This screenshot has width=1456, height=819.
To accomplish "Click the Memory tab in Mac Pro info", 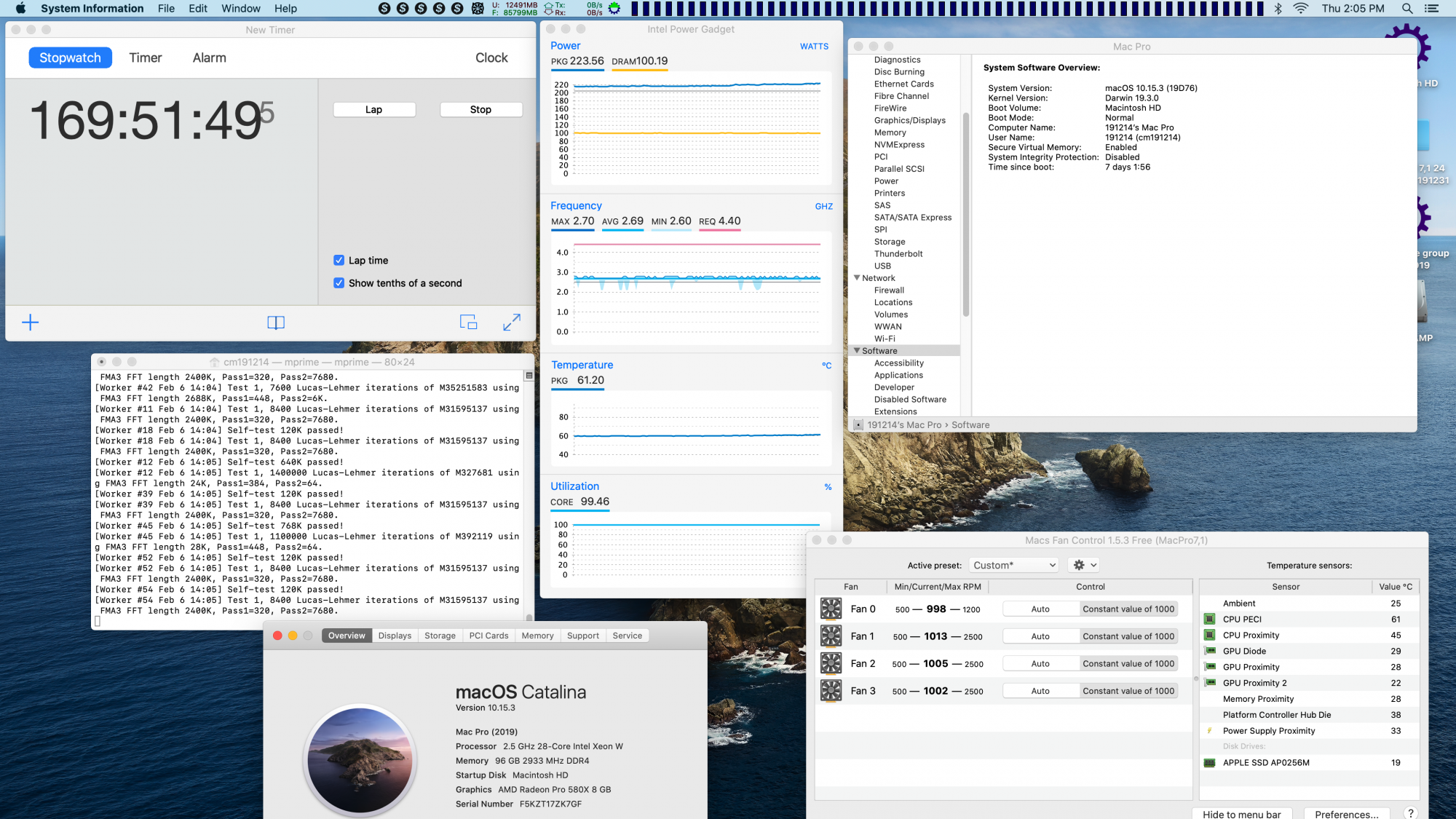I will [537, 635].
